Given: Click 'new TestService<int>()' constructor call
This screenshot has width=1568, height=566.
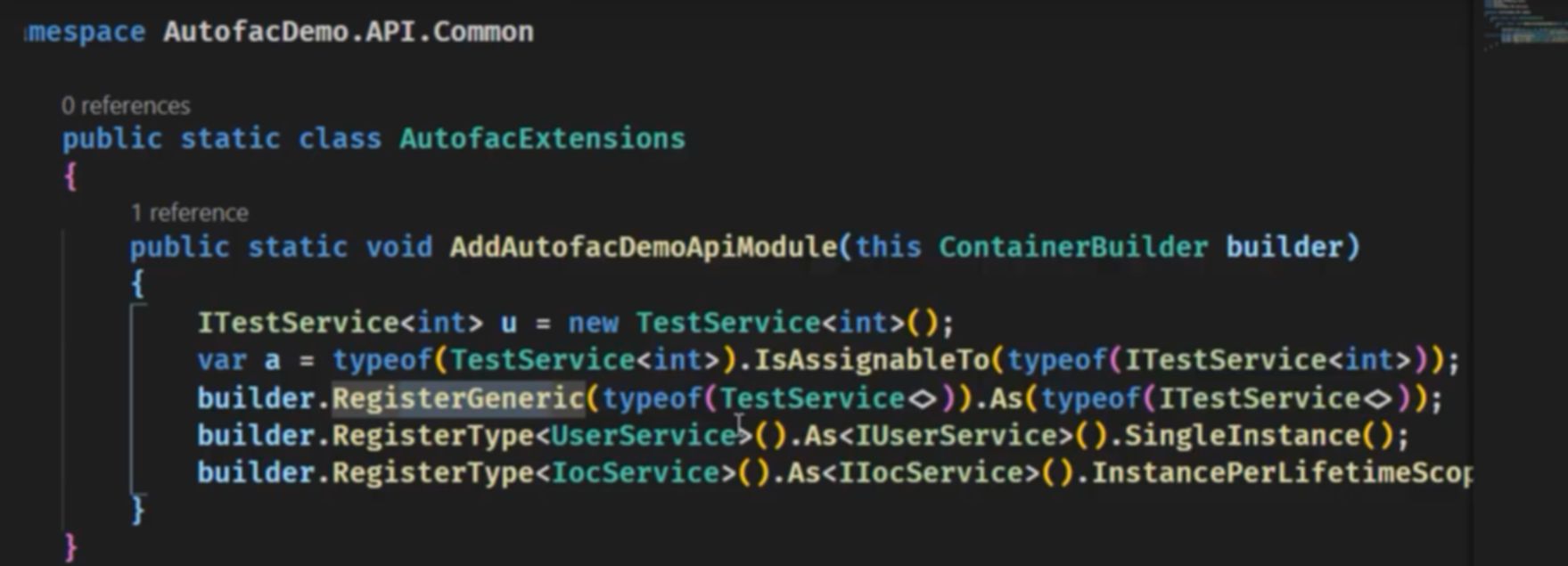Looking at the screenshot, I should click(x=761, y=323).
